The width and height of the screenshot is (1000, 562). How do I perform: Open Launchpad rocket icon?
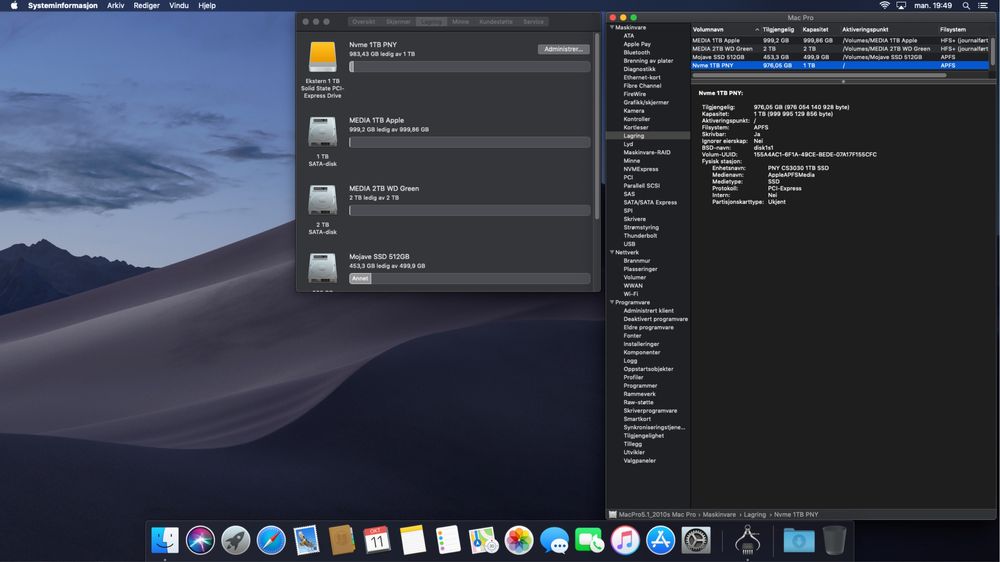click(x=235, y=540)
